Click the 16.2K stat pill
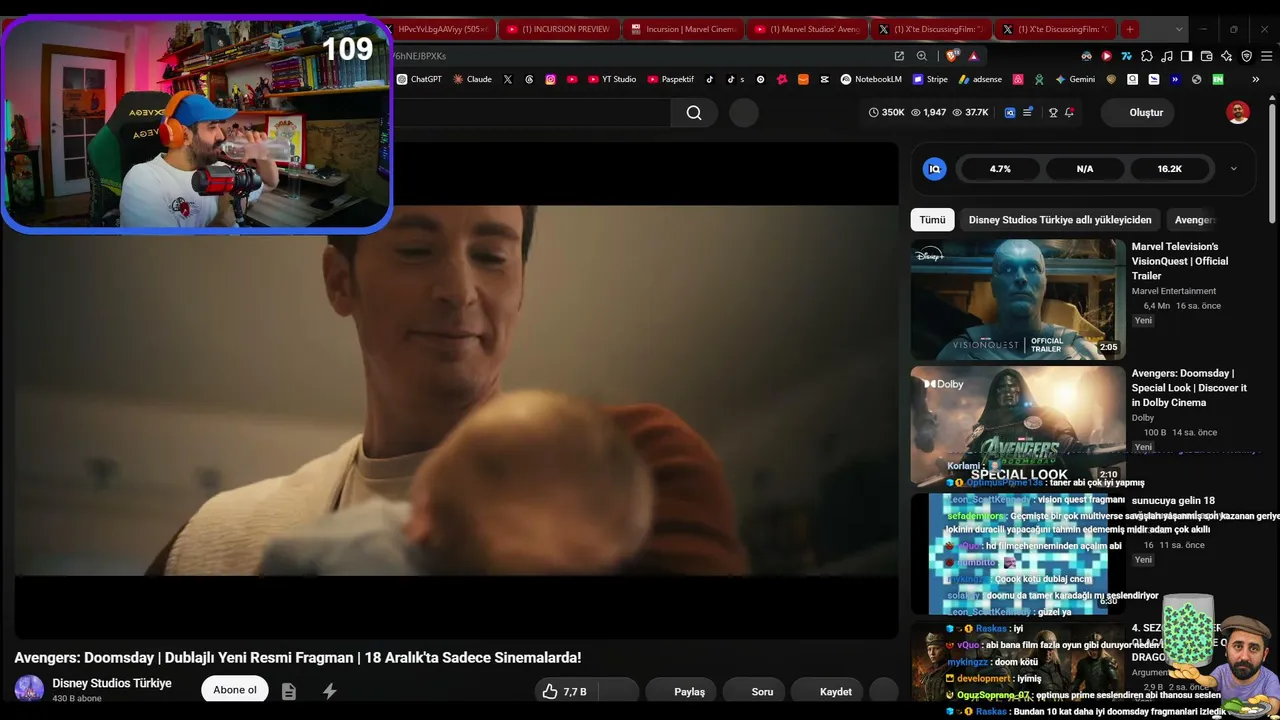 coord(1170,169)
